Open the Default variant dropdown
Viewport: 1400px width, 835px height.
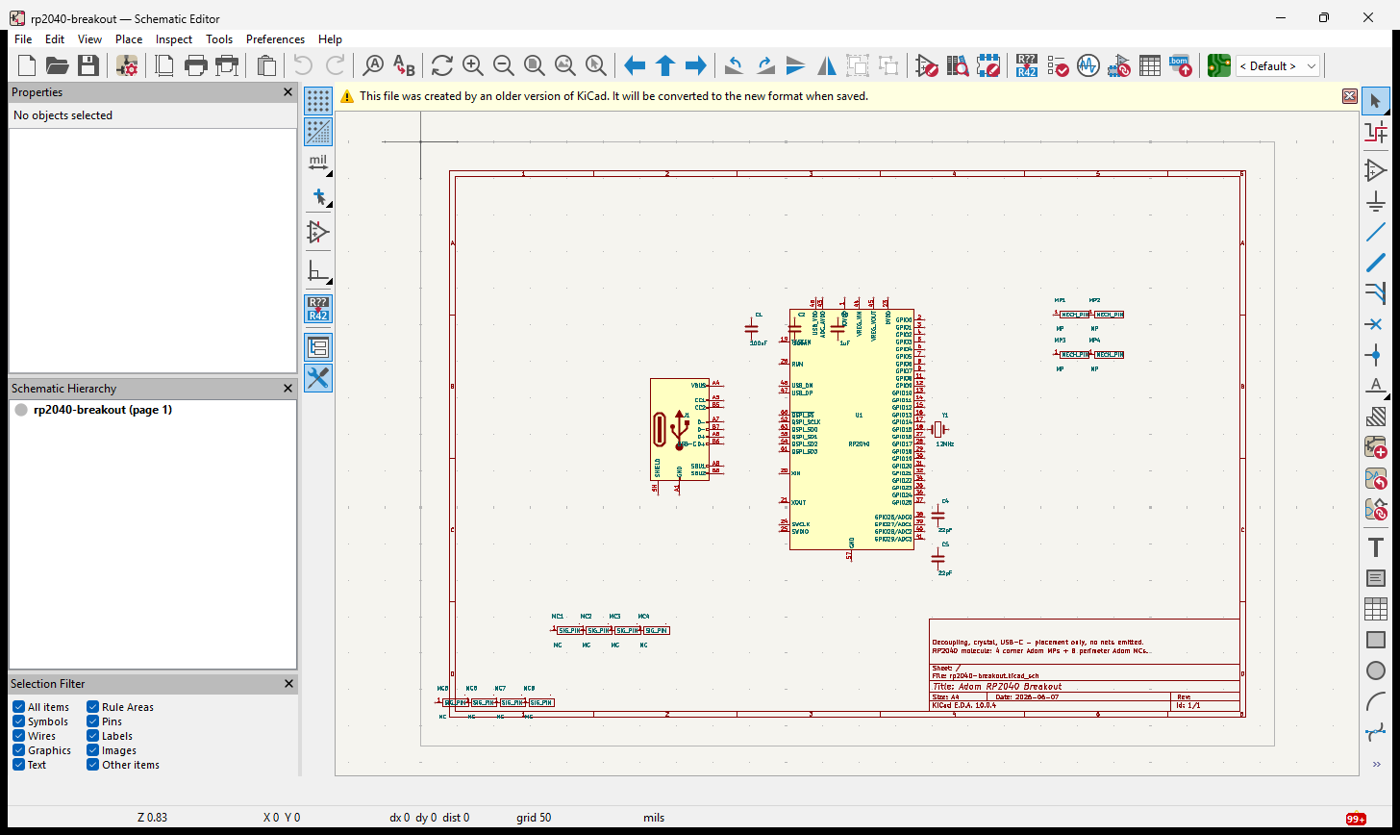pos(1278,66)
